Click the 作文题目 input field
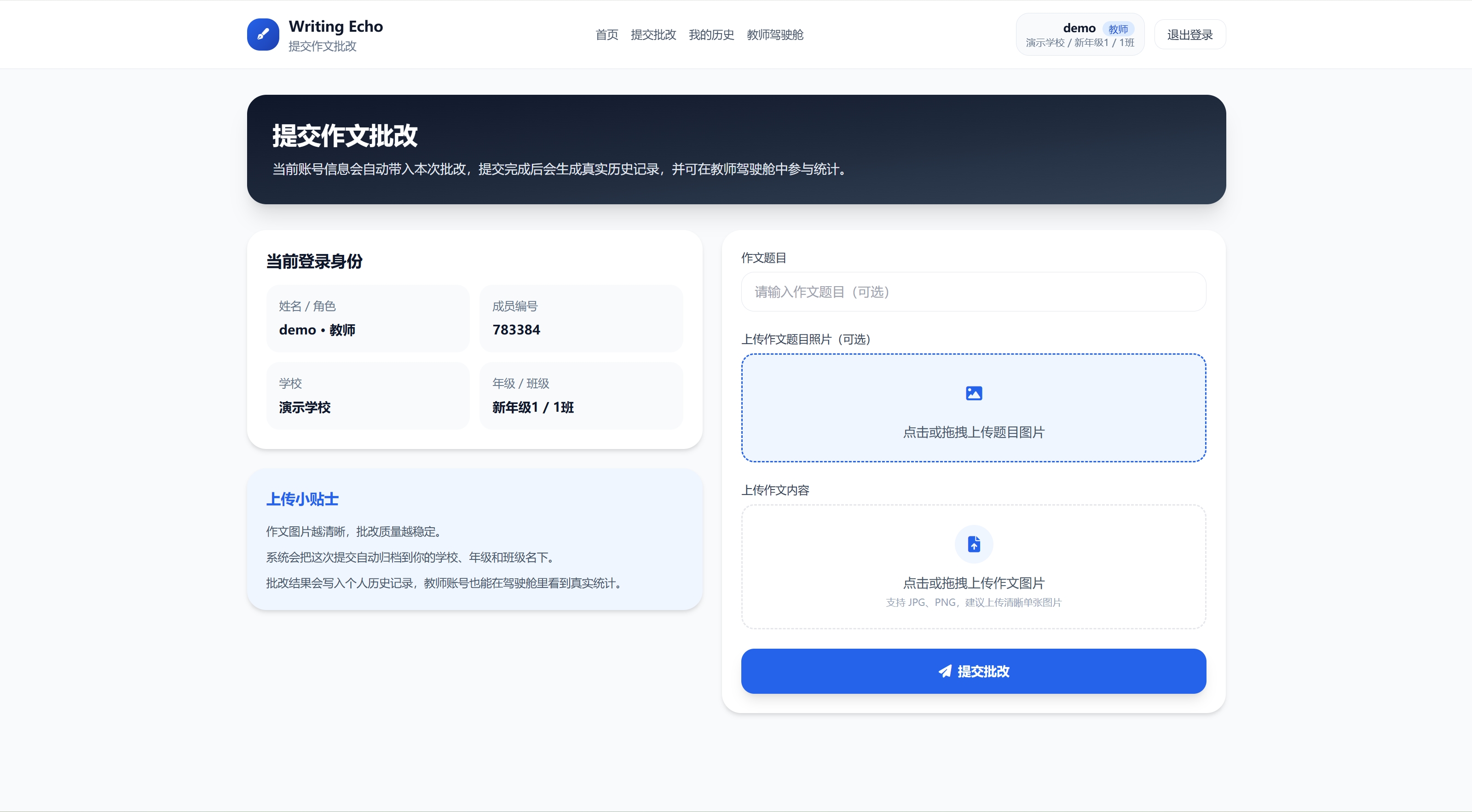 973,292
